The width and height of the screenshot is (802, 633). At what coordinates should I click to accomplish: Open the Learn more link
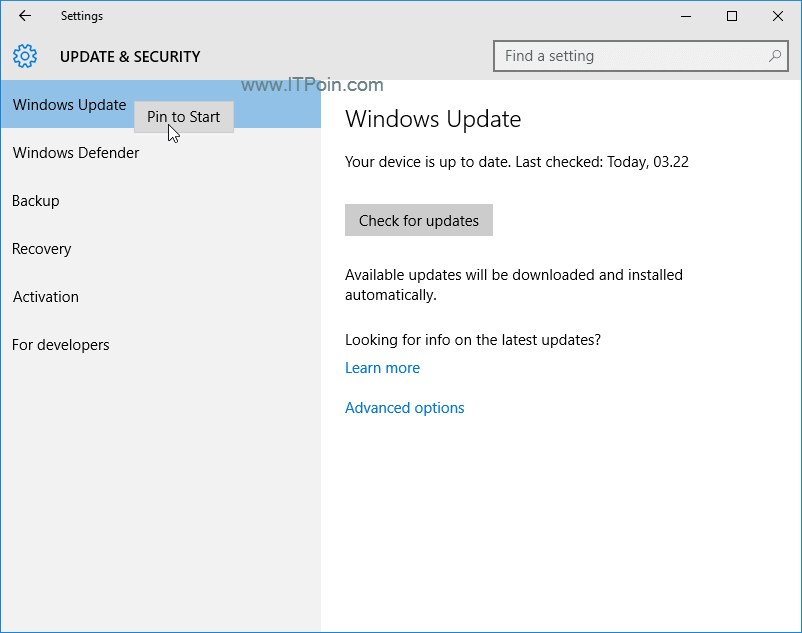[382, 368]
